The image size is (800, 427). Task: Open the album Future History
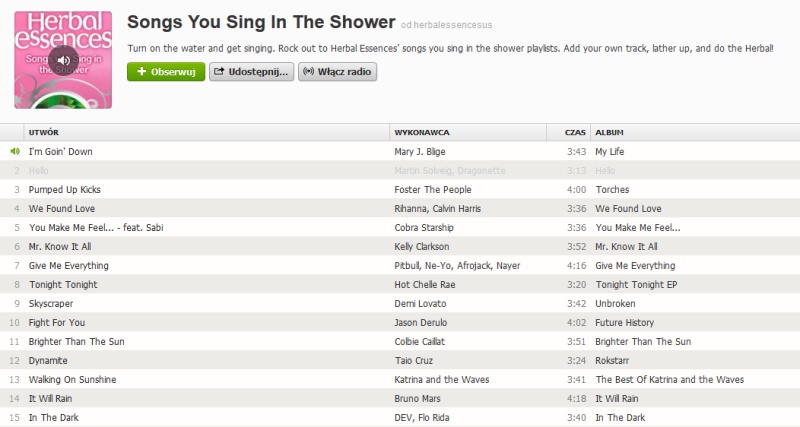coord(624,322)
